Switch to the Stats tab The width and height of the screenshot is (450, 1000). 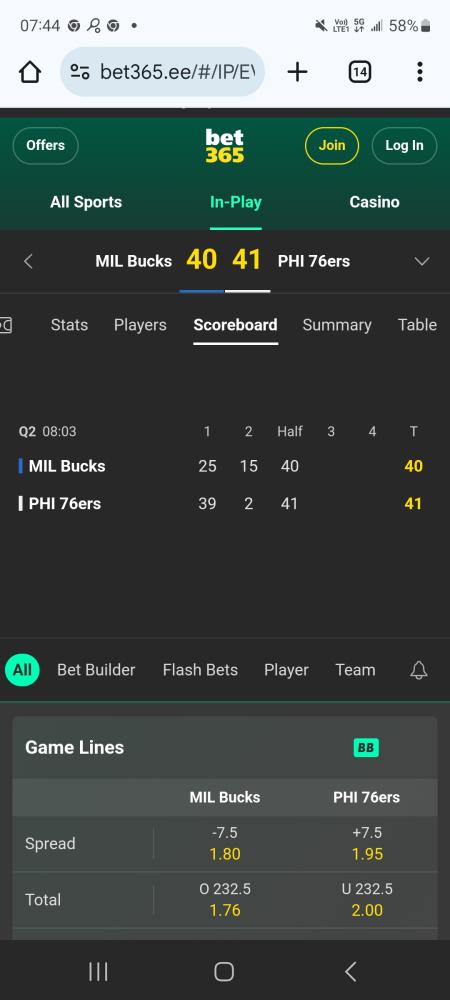[69, 325]
